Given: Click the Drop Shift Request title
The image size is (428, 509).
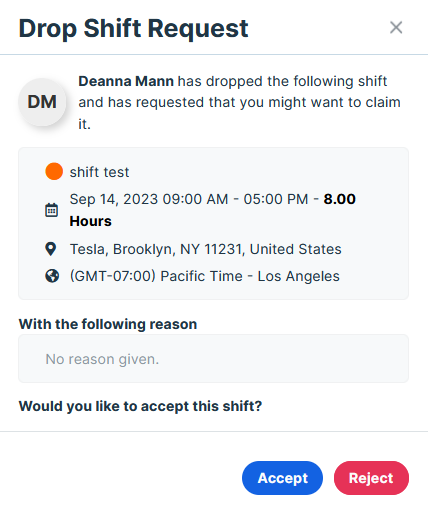Looking at the screenshot, I should click(133, 28).
